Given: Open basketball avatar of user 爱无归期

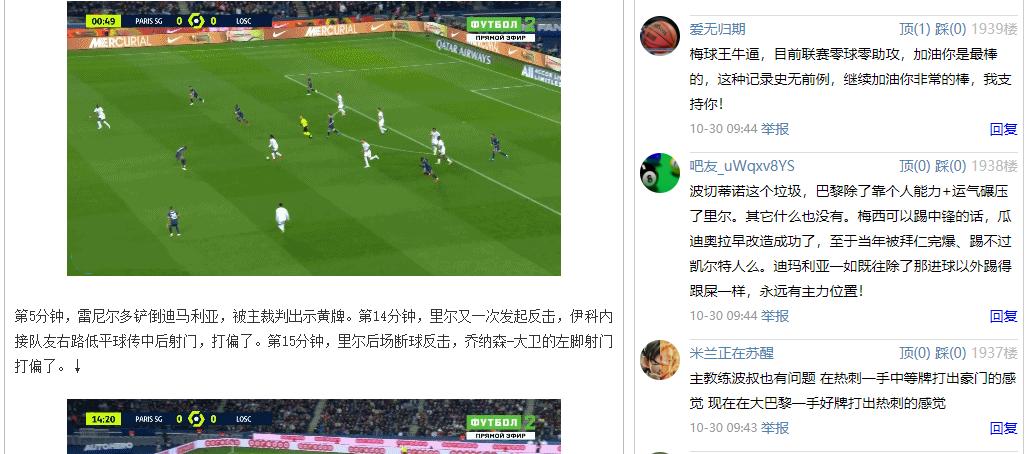Looking at the screenshot, I should pos(660,35).
